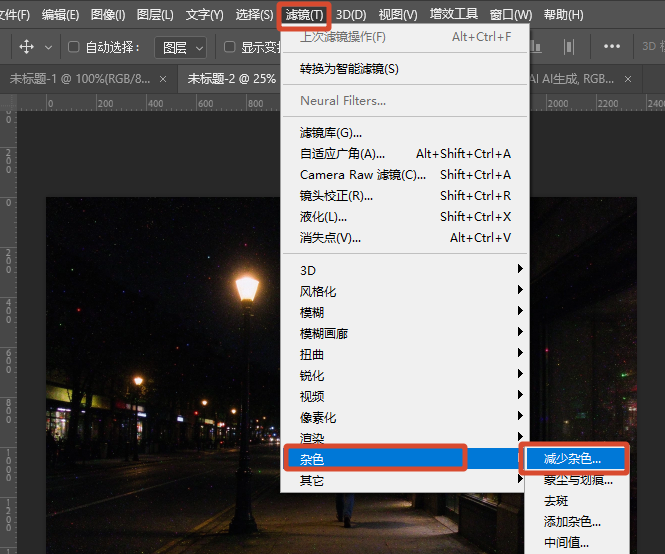This screenshot has width=665, height=554.
Task: Expand the 扭曲 submenu
Action: [405, 354]
